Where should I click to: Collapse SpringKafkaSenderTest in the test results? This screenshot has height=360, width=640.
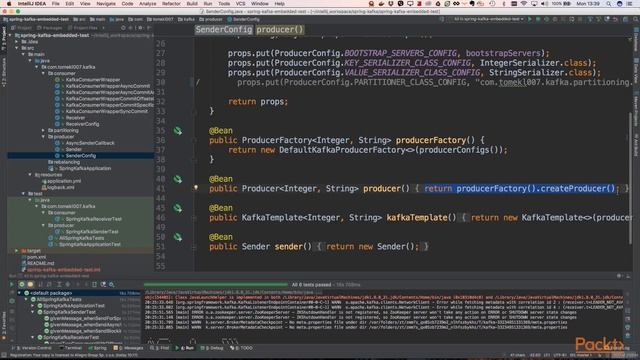coord(33,312)
